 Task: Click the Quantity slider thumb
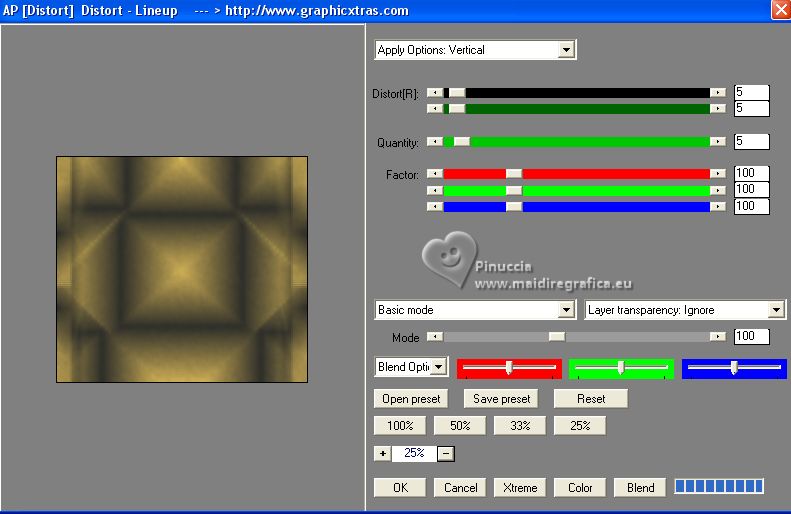click(x=461, y=142)
